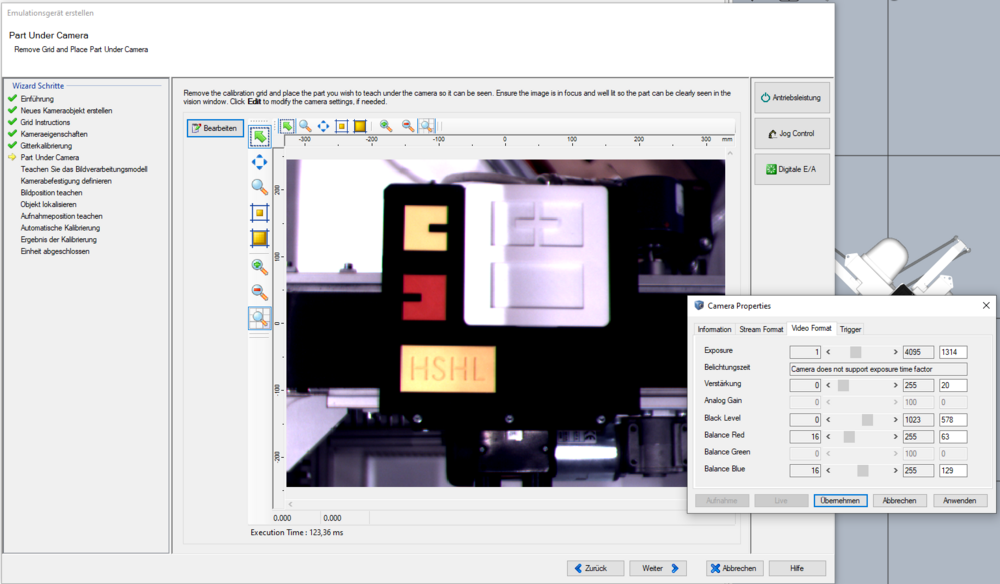Select the zoom-to-grid magnifier in vertical toolbar

coord(259,318)
